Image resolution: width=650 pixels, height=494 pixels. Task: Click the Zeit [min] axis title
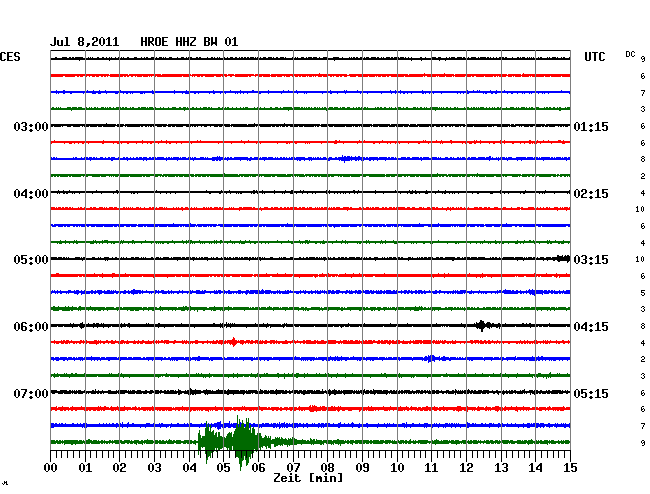click(x=308, y=478)
